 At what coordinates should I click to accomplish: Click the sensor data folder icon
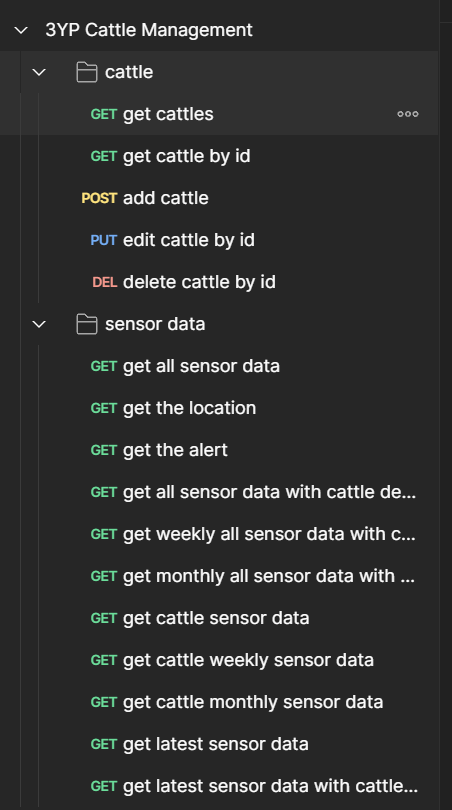pyautogui.click(x=87, y=324)
